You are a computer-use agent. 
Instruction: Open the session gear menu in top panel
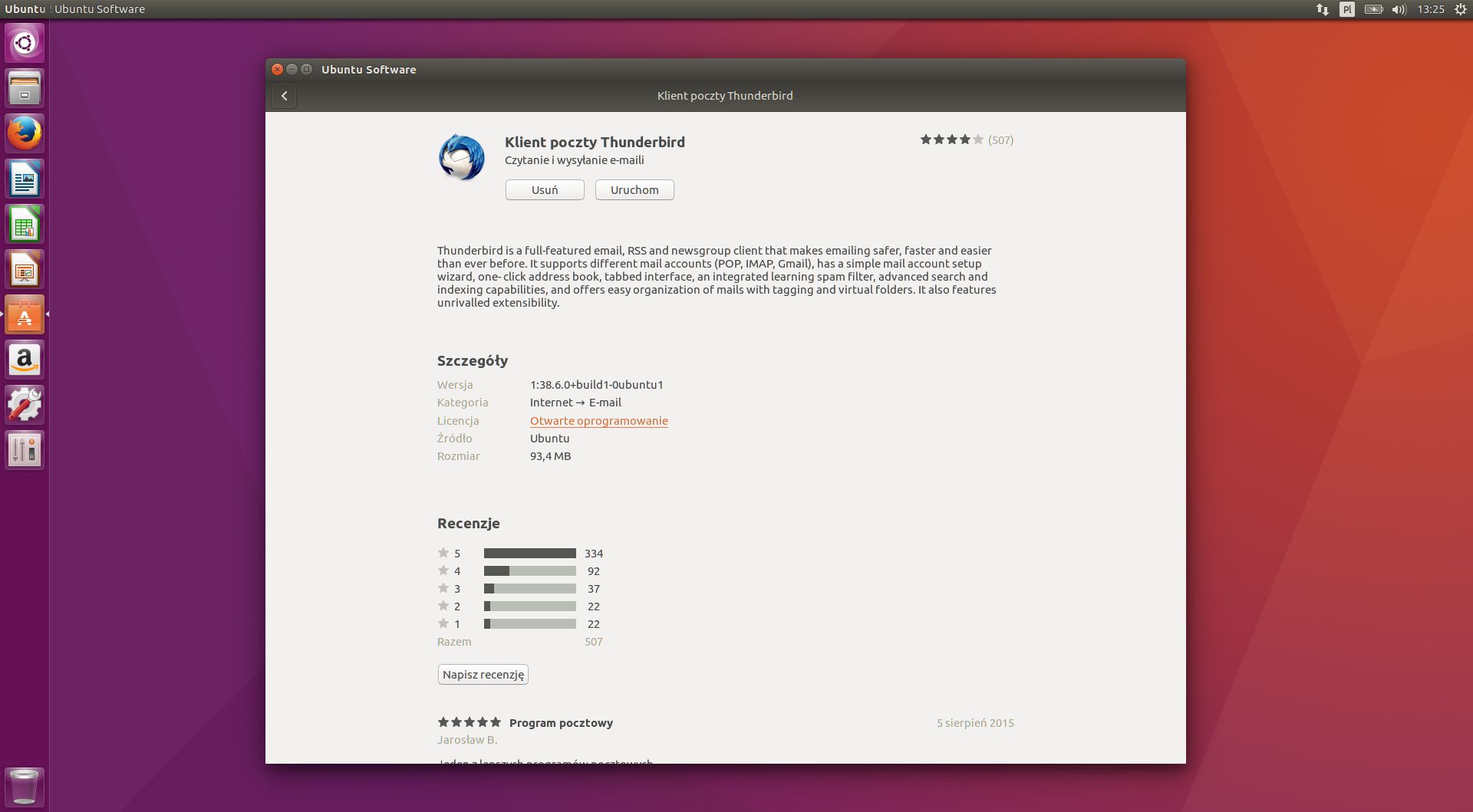(1461, 9)
